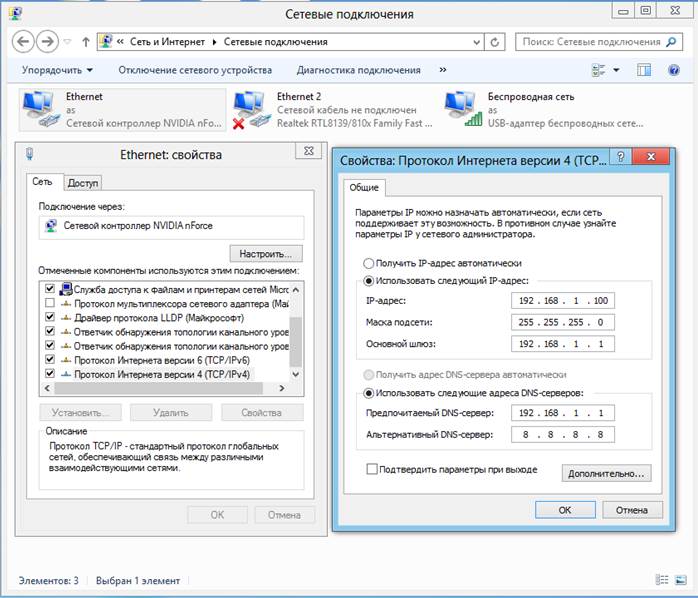Click the IP-адрес input field

563,301
